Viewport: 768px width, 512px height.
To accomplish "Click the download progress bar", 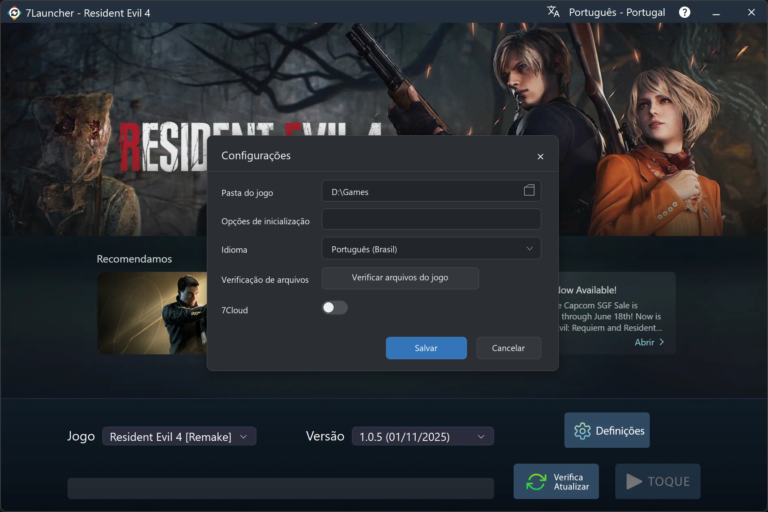I will 281,488.
